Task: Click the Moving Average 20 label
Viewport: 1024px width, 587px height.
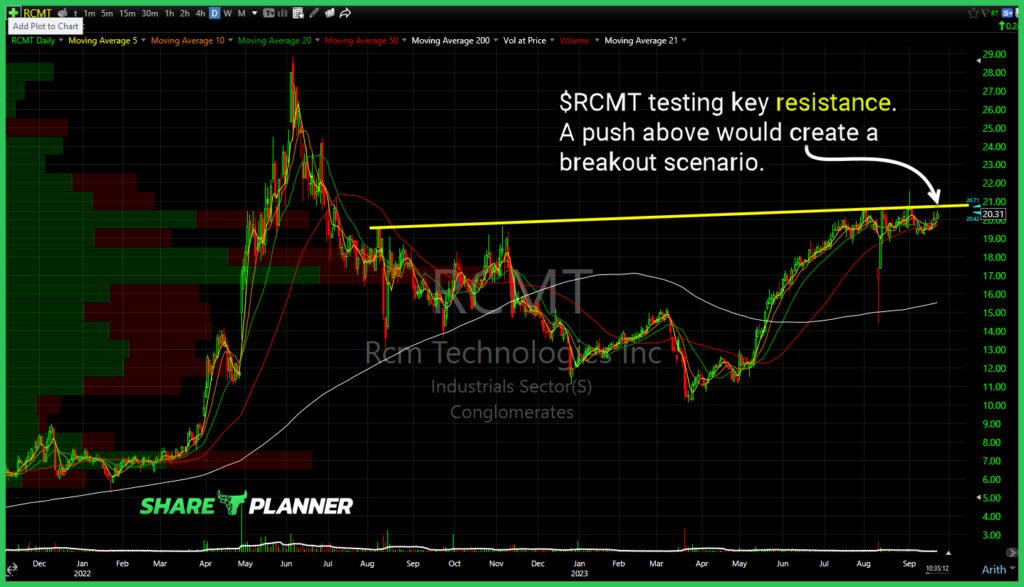Action: [274, 40]
